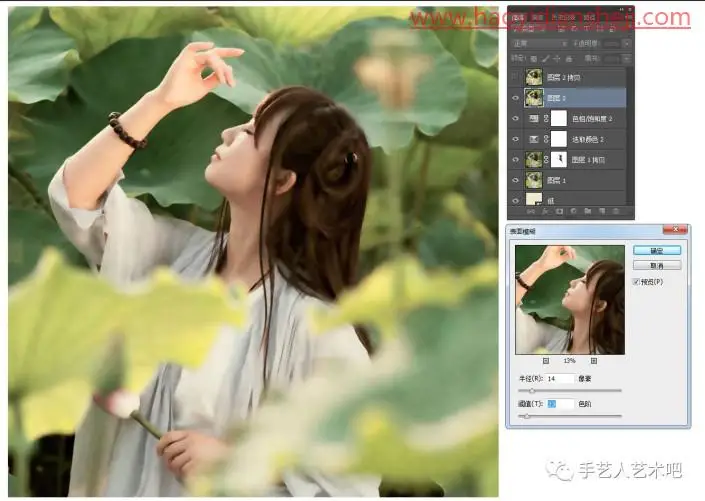
Task: Lock image pixels brush icon
Action: tap(545, 58)
